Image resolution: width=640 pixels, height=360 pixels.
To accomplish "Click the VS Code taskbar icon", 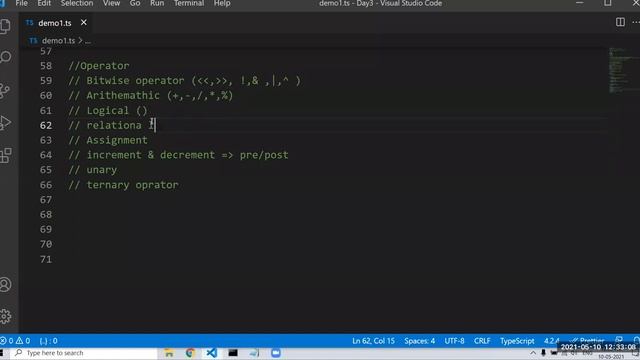I will point(211,353).
